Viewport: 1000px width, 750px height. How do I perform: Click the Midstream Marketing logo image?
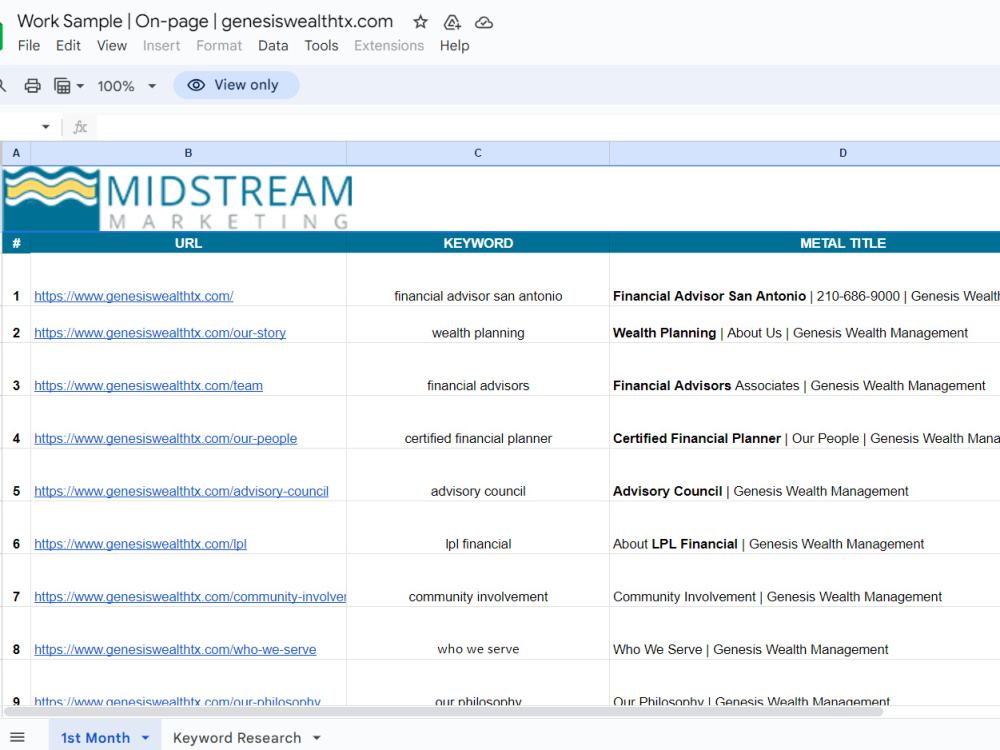[178, 198]
